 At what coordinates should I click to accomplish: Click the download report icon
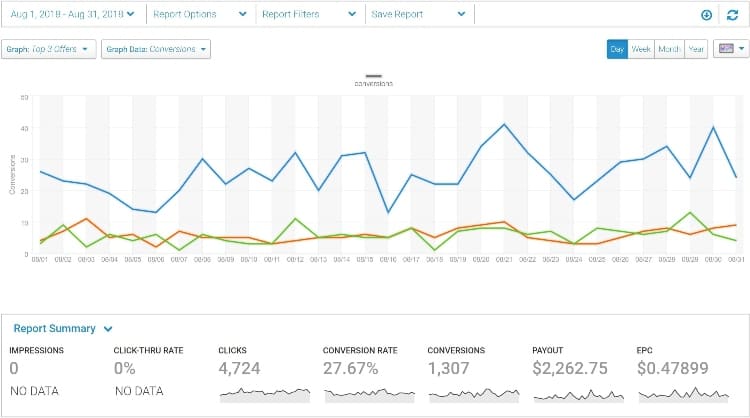click(x=707, y=15)
